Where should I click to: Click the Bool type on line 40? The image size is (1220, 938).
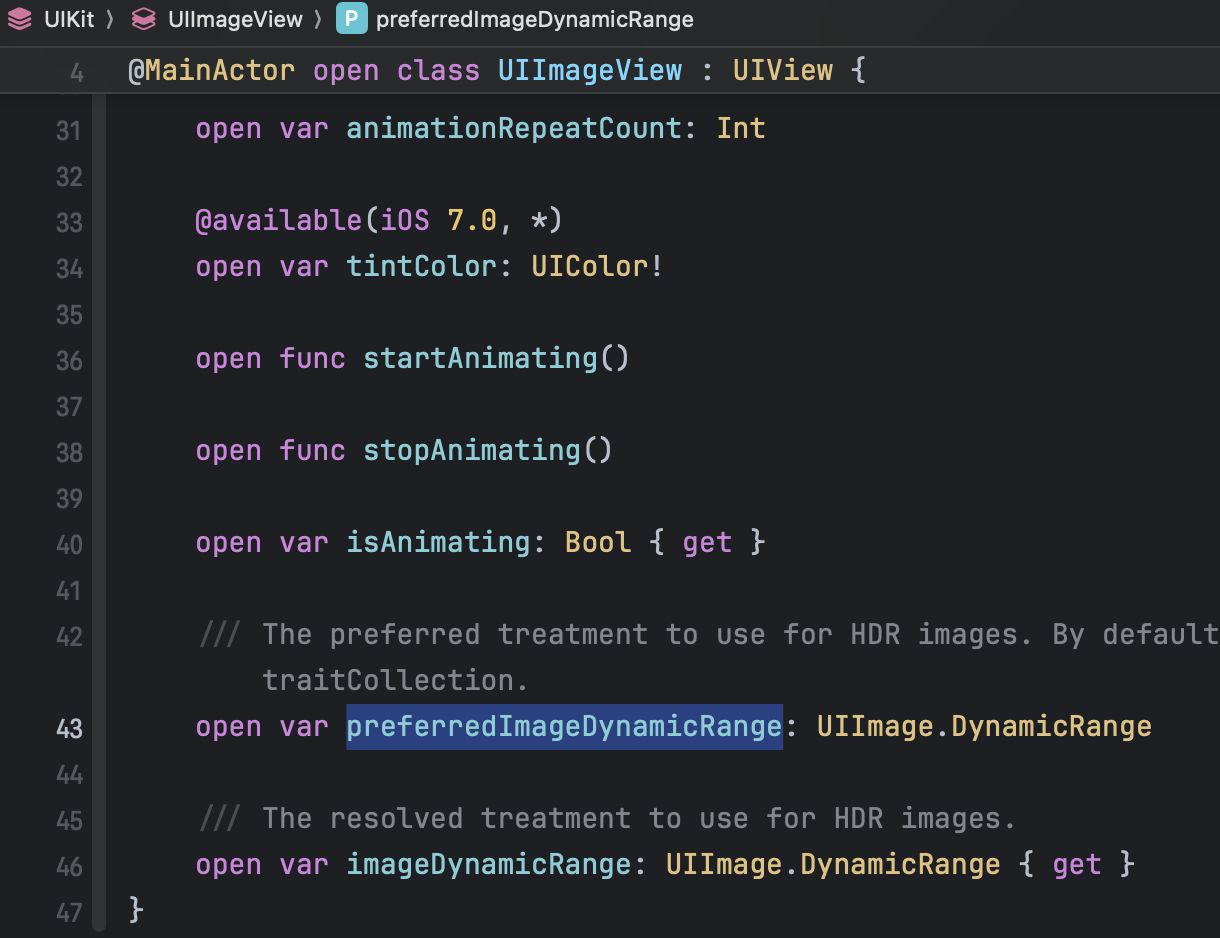pyautogui.click(x=598, y=542)
